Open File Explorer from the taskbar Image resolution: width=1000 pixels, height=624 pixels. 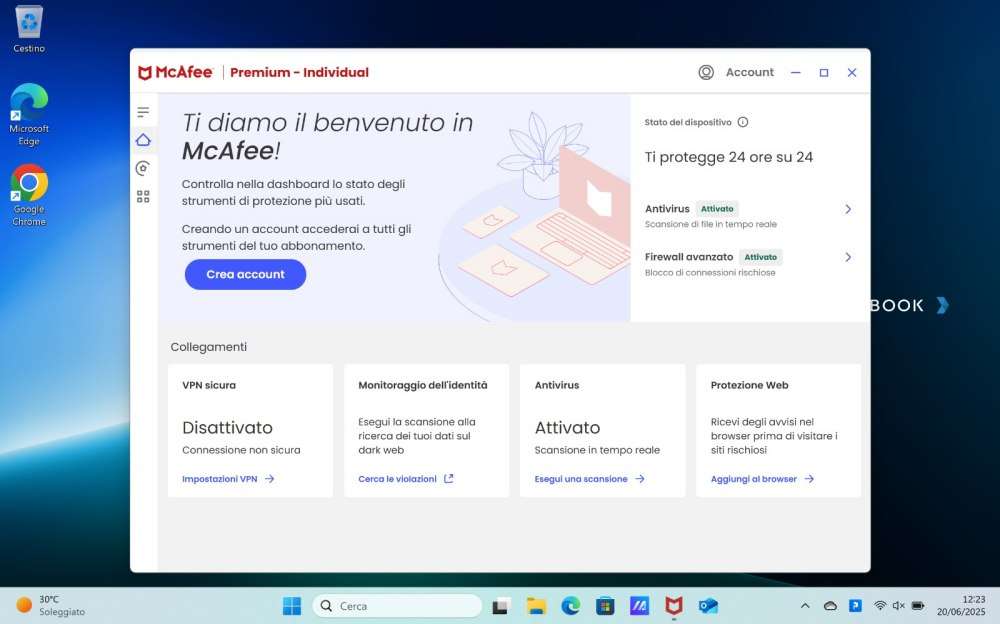tap(536, 605)
